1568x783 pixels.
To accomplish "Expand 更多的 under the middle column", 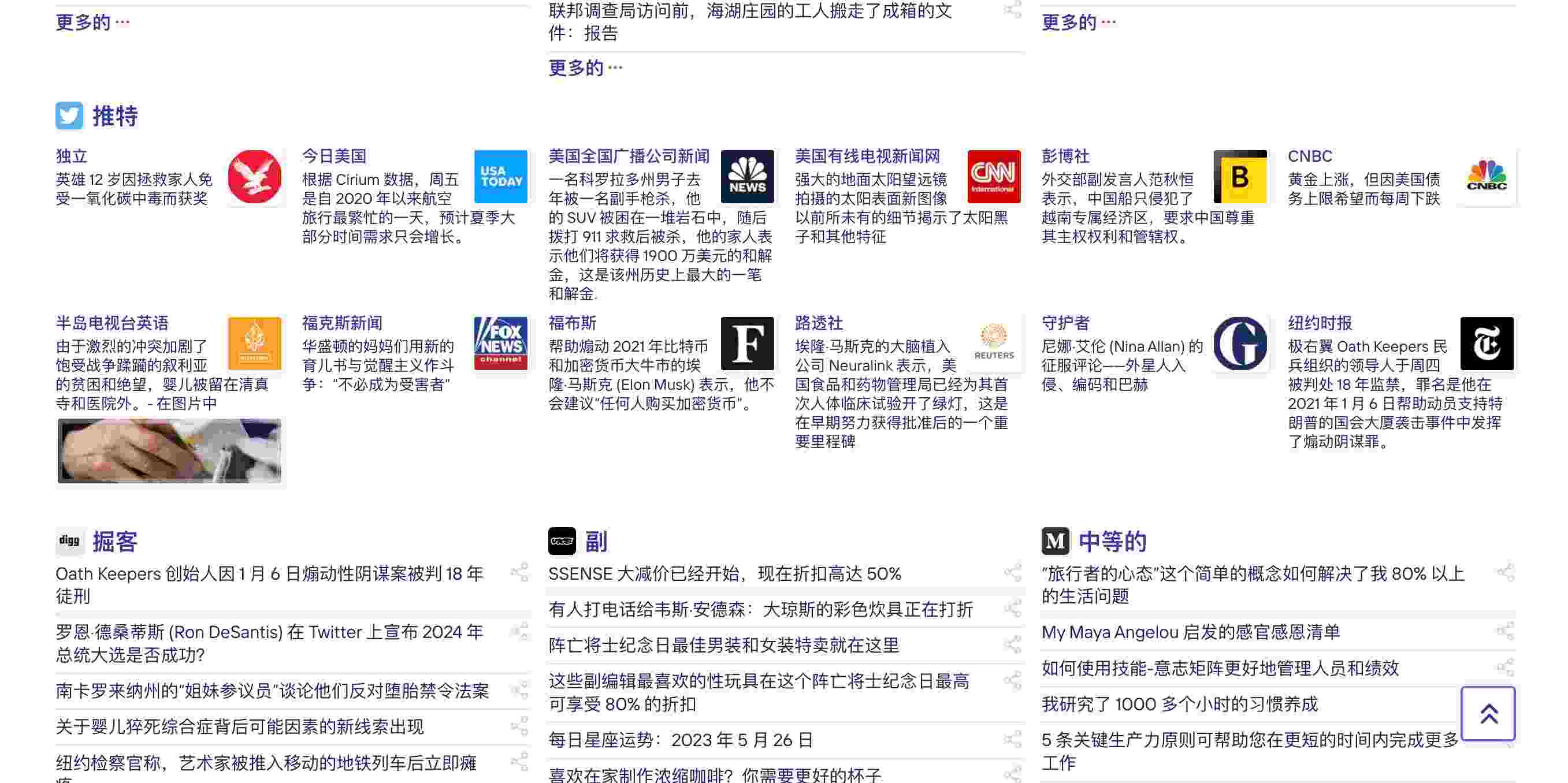I will click(585, 68).
